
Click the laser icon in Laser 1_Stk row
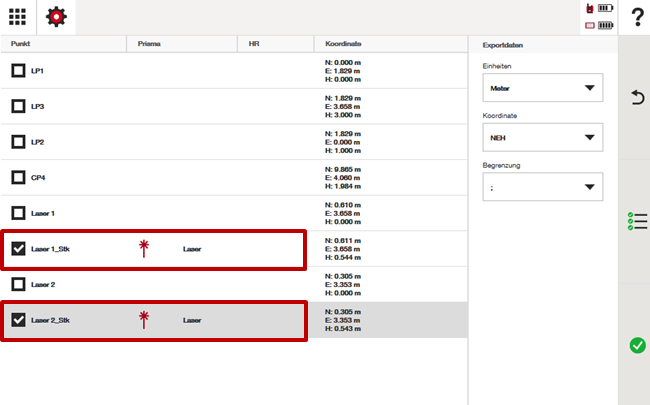click(x=144, y=249)
